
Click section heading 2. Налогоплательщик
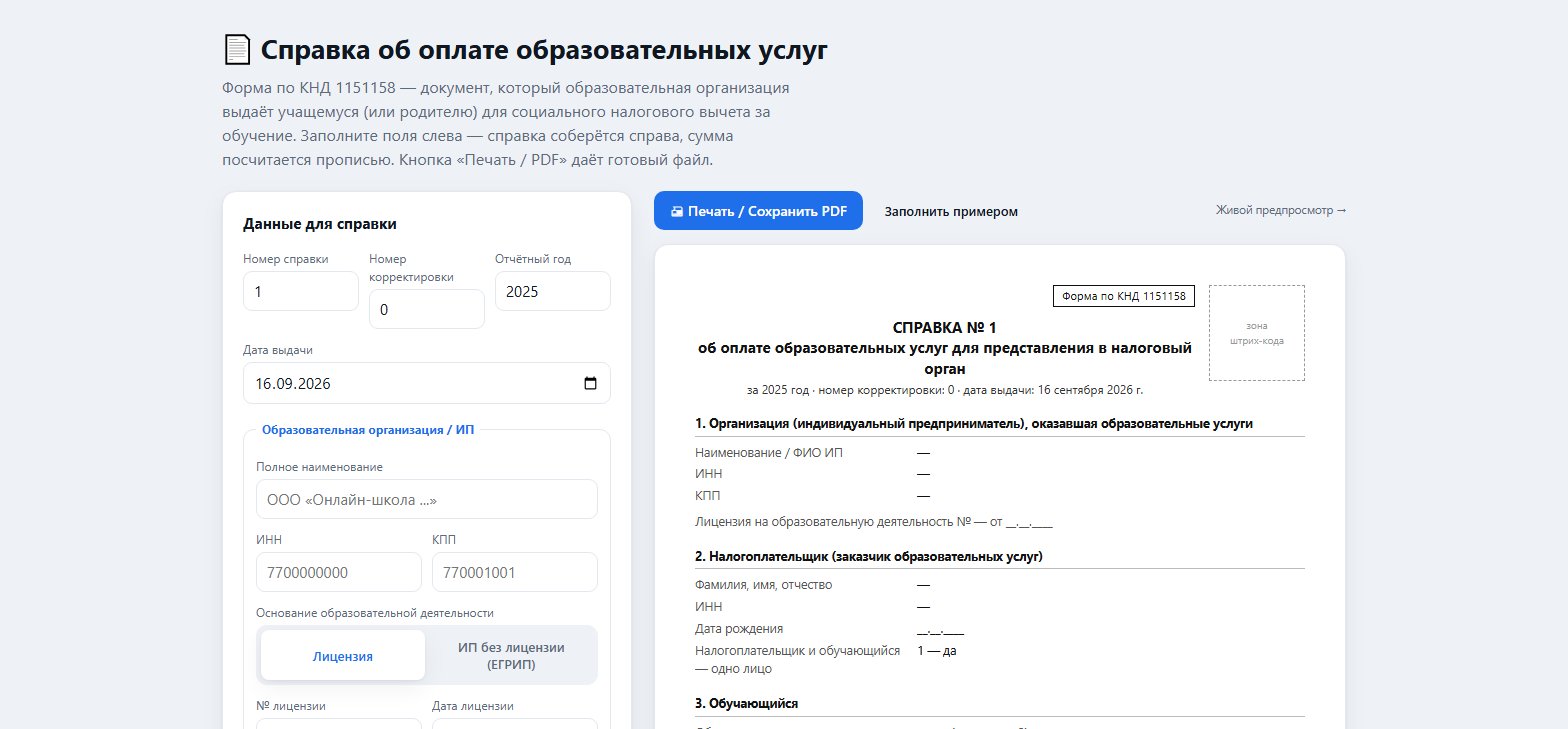869,556
